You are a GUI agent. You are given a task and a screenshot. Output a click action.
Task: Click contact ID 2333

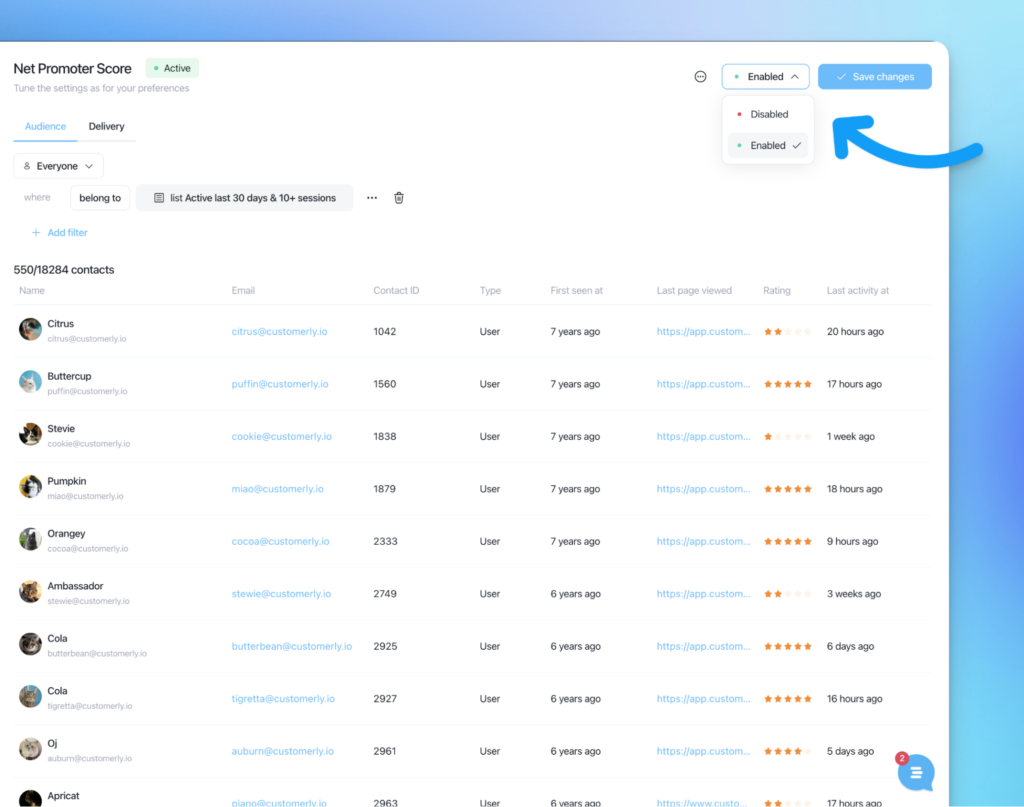385,541
